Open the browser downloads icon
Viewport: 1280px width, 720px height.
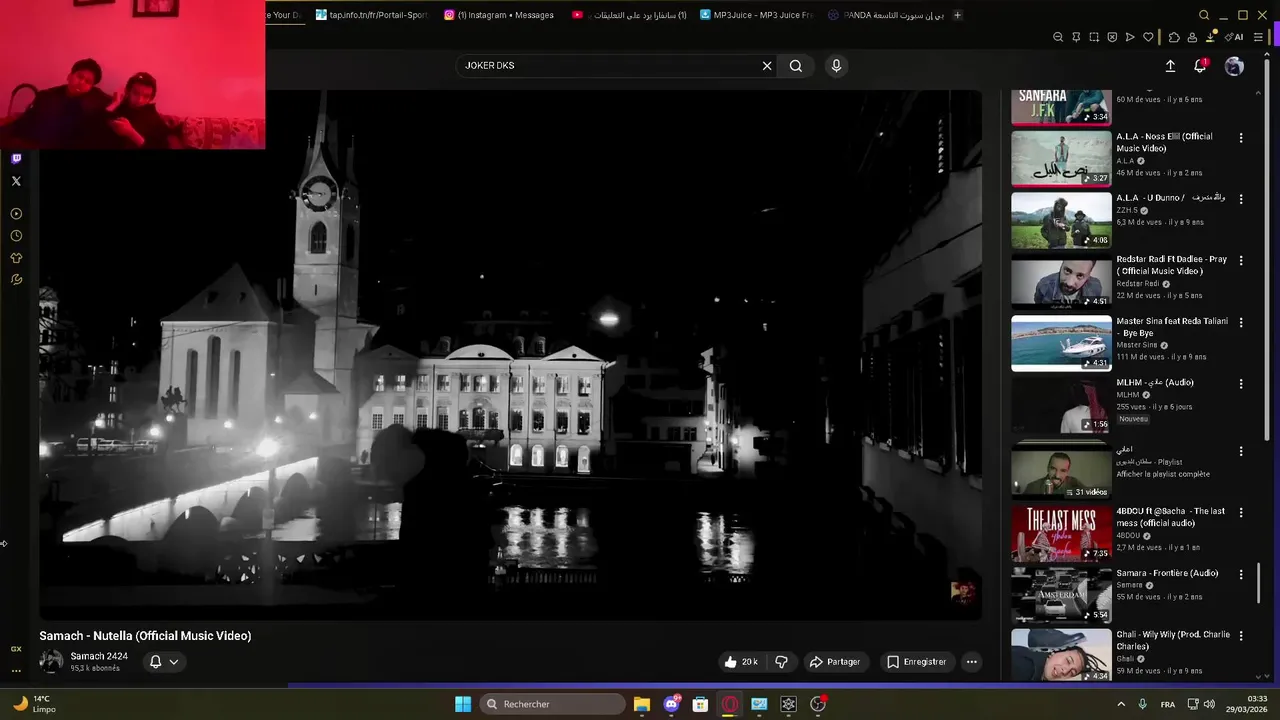pos(1212,37)
